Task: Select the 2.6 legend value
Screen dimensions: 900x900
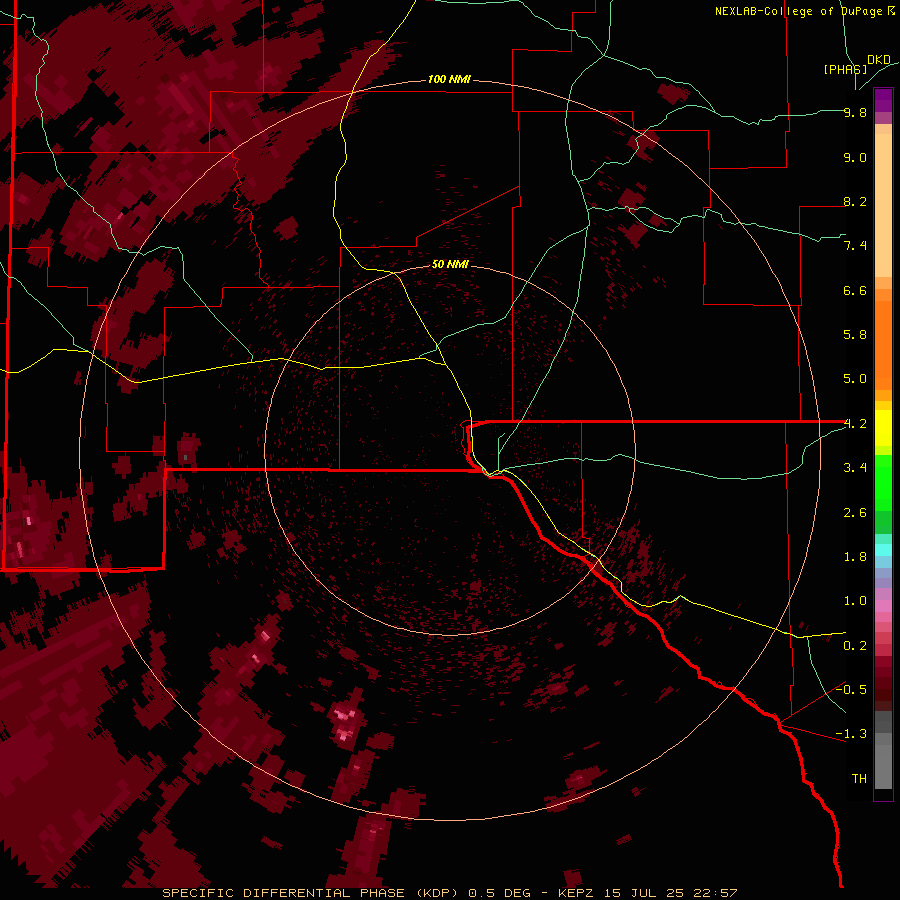Action: pyautogui.click(x=855, y=513)
